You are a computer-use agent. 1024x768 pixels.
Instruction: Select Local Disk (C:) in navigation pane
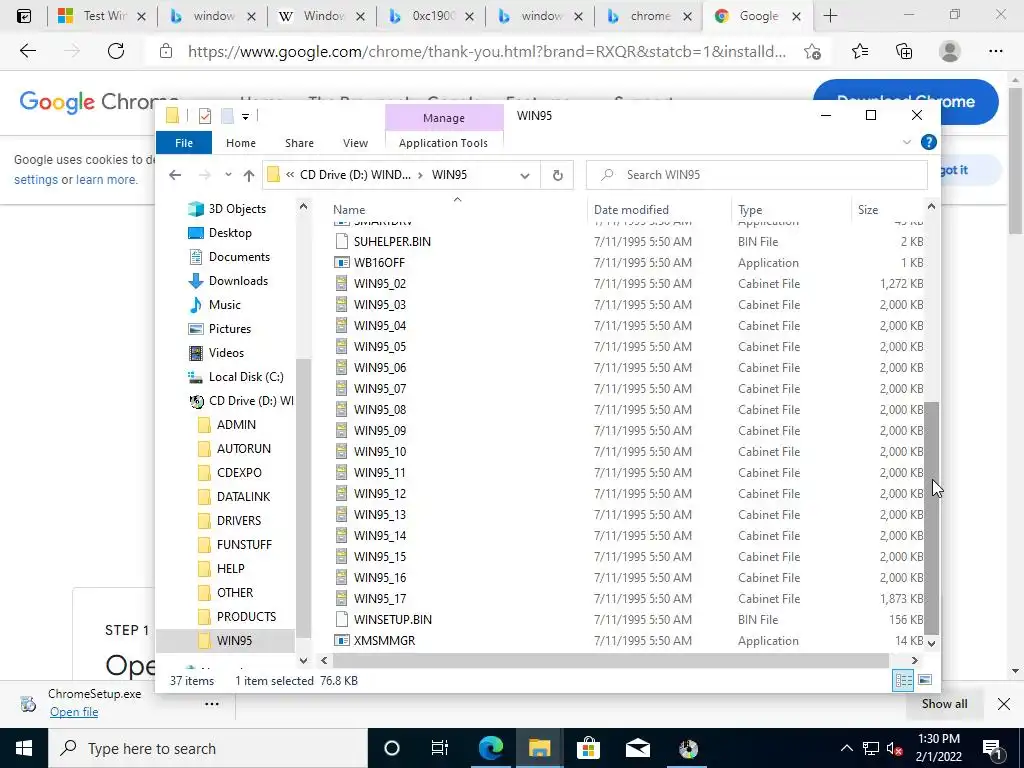pos(236,377)
